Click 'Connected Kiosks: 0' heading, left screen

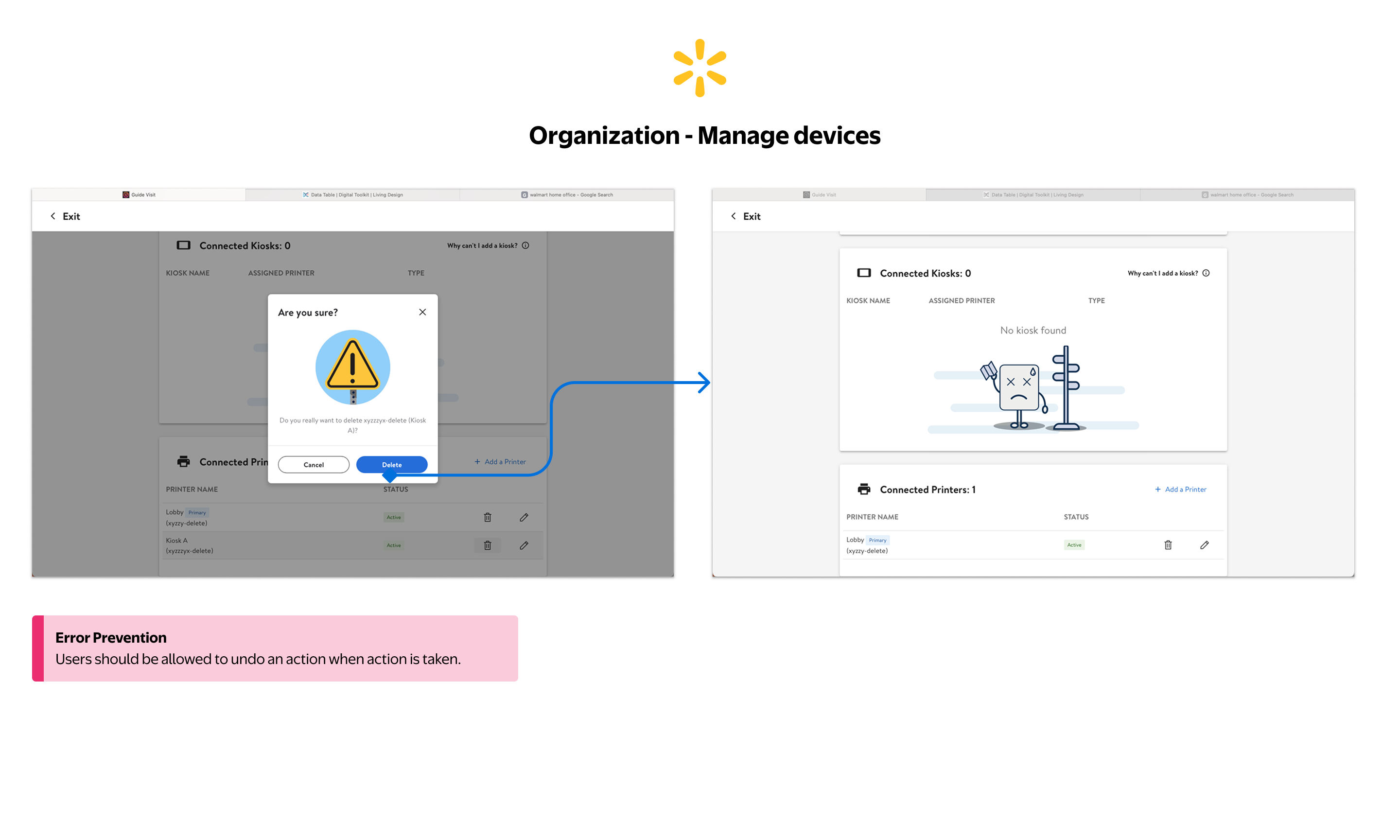(245, 245)
